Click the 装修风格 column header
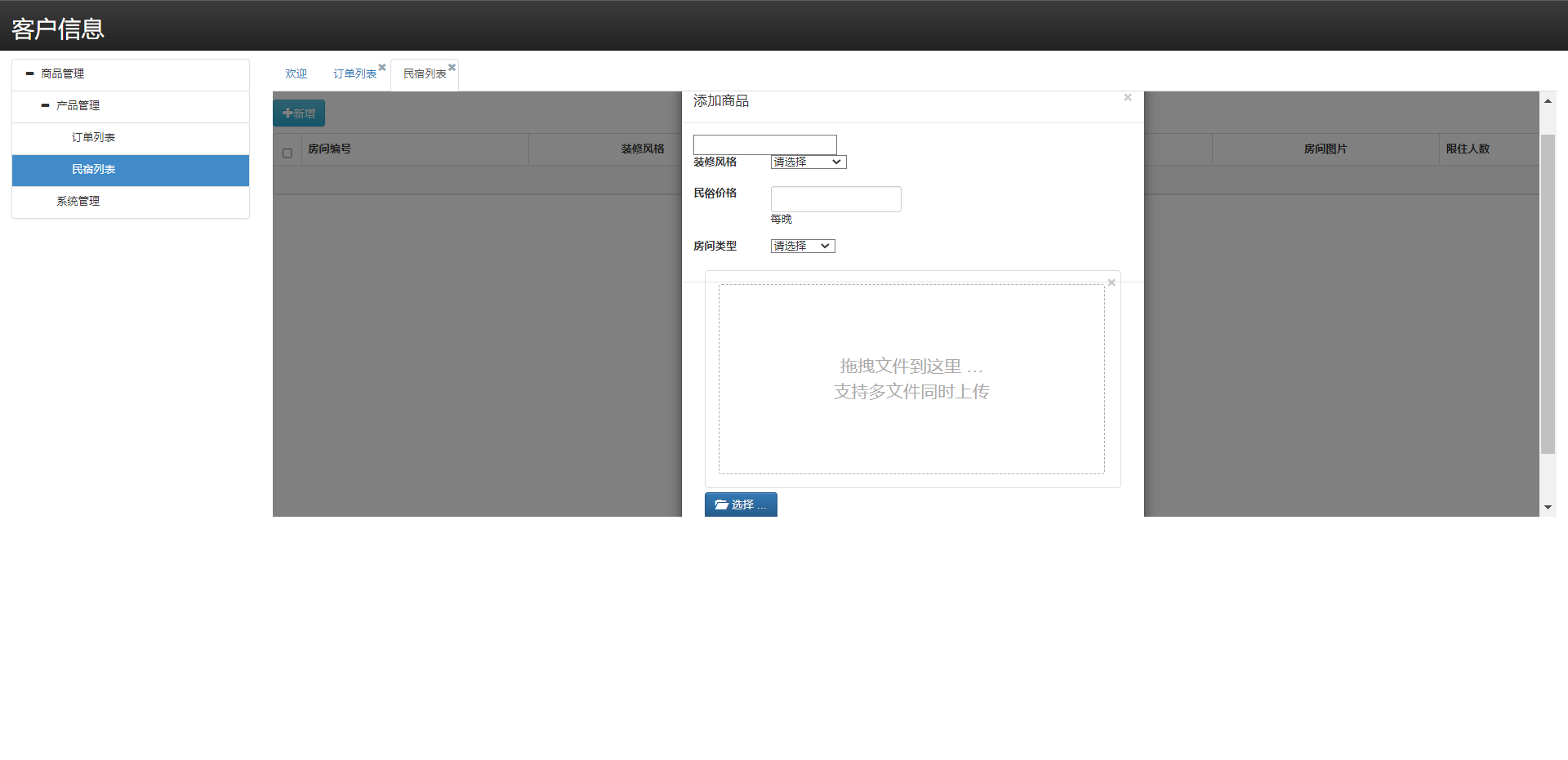1568x760 pixels. coord(643,149)
